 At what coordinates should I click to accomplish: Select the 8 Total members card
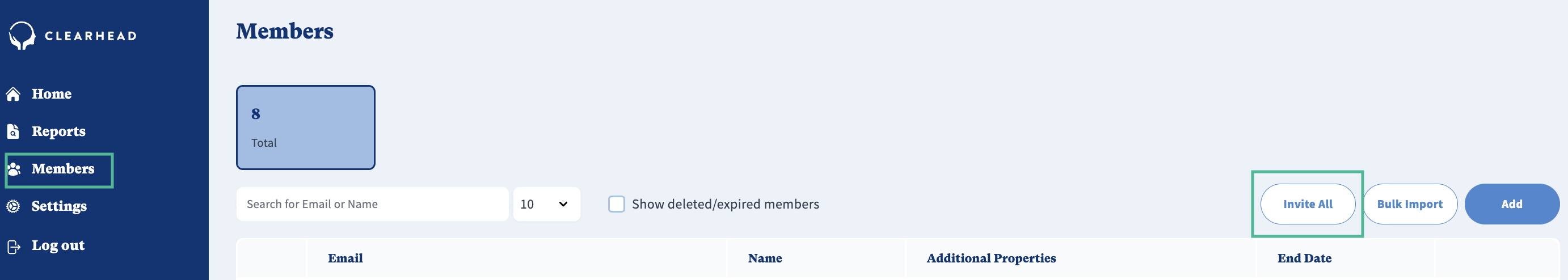click(306, 127)
